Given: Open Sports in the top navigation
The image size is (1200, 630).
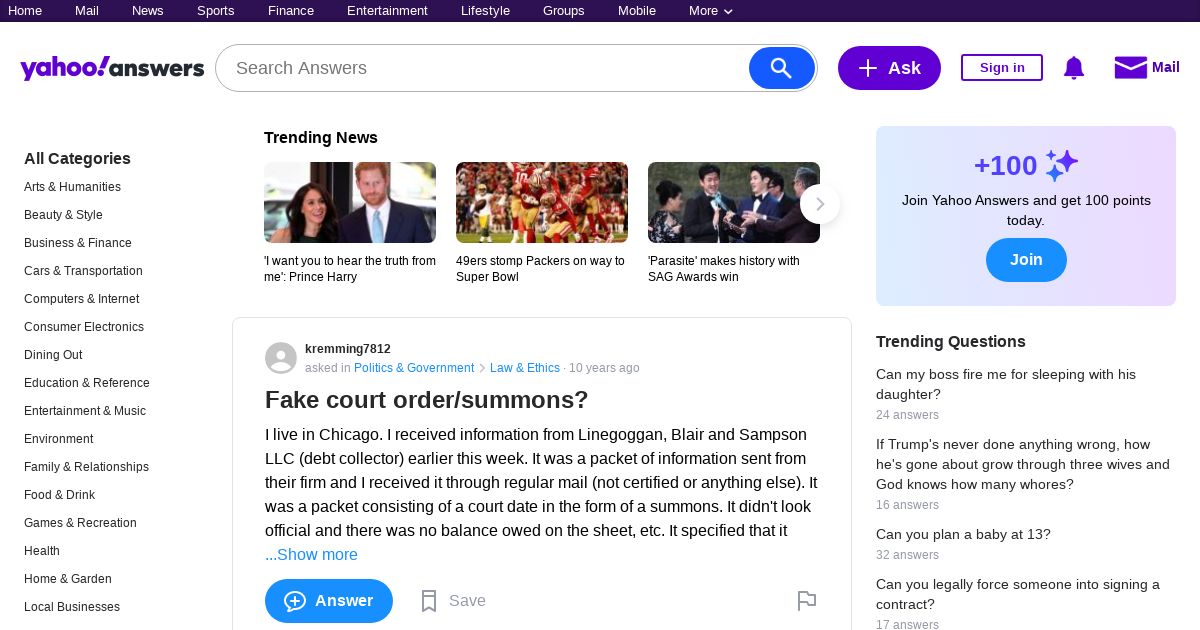Looking at the screenshot, I should pyautogui.click(x=216, y=11).
